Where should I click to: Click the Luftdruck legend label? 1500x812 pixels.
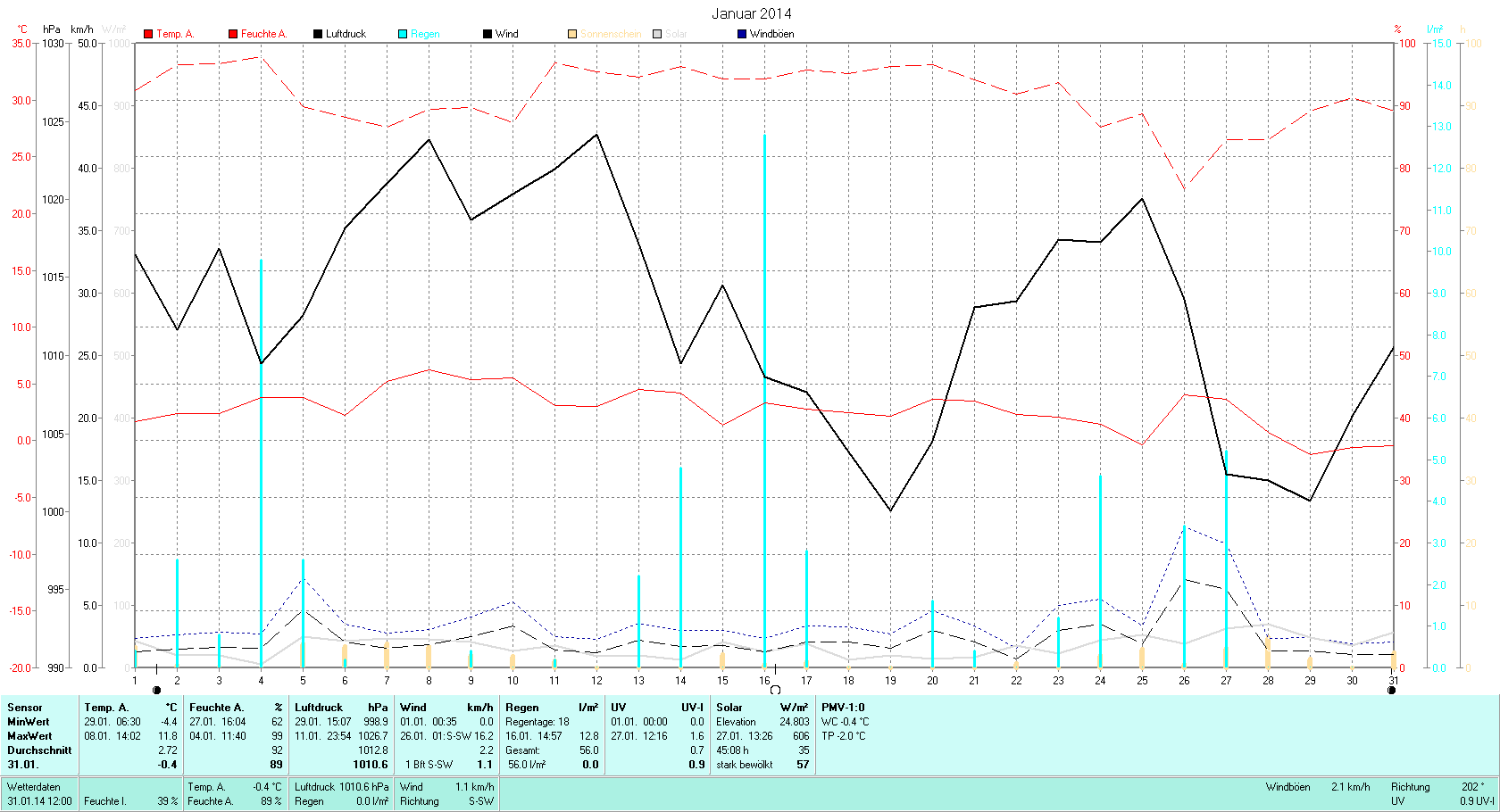pos(346,34)
